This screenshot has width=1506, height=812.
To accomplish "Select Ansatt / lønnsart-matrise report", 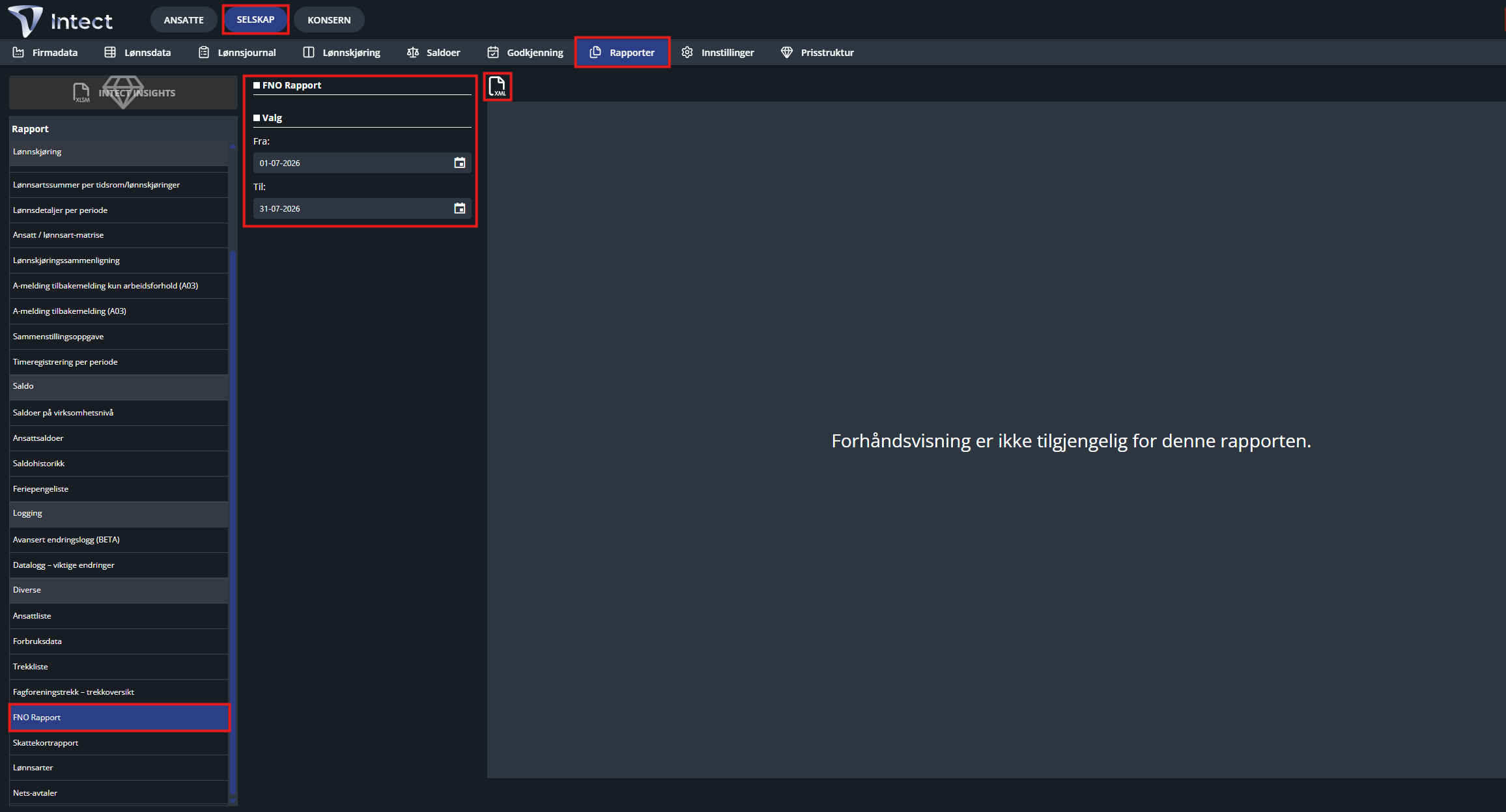I will [119, 235].
